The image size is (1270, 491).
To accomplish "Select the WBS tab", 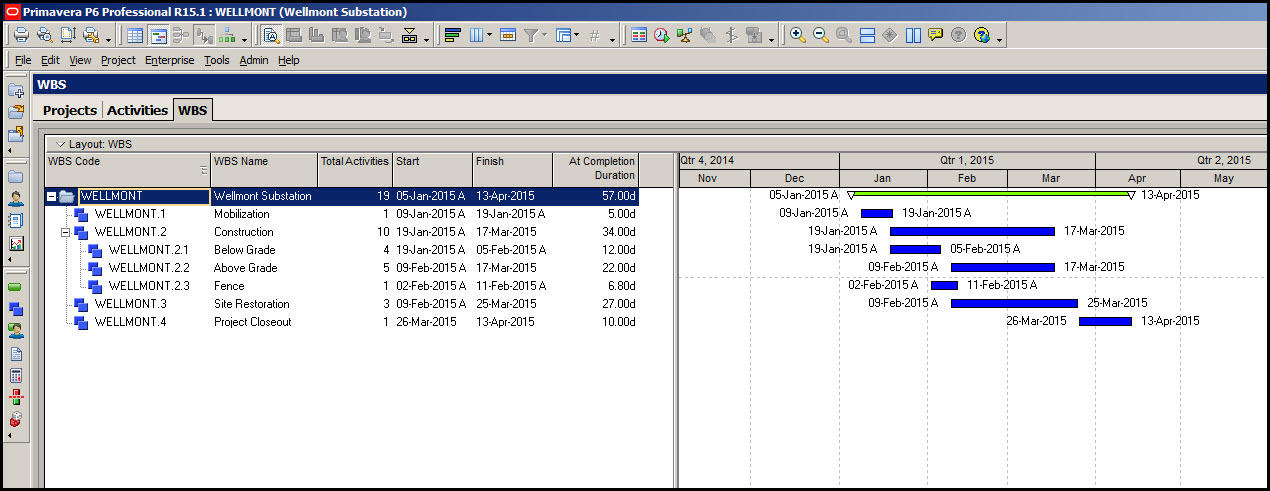I will click(x=192, y=110).
